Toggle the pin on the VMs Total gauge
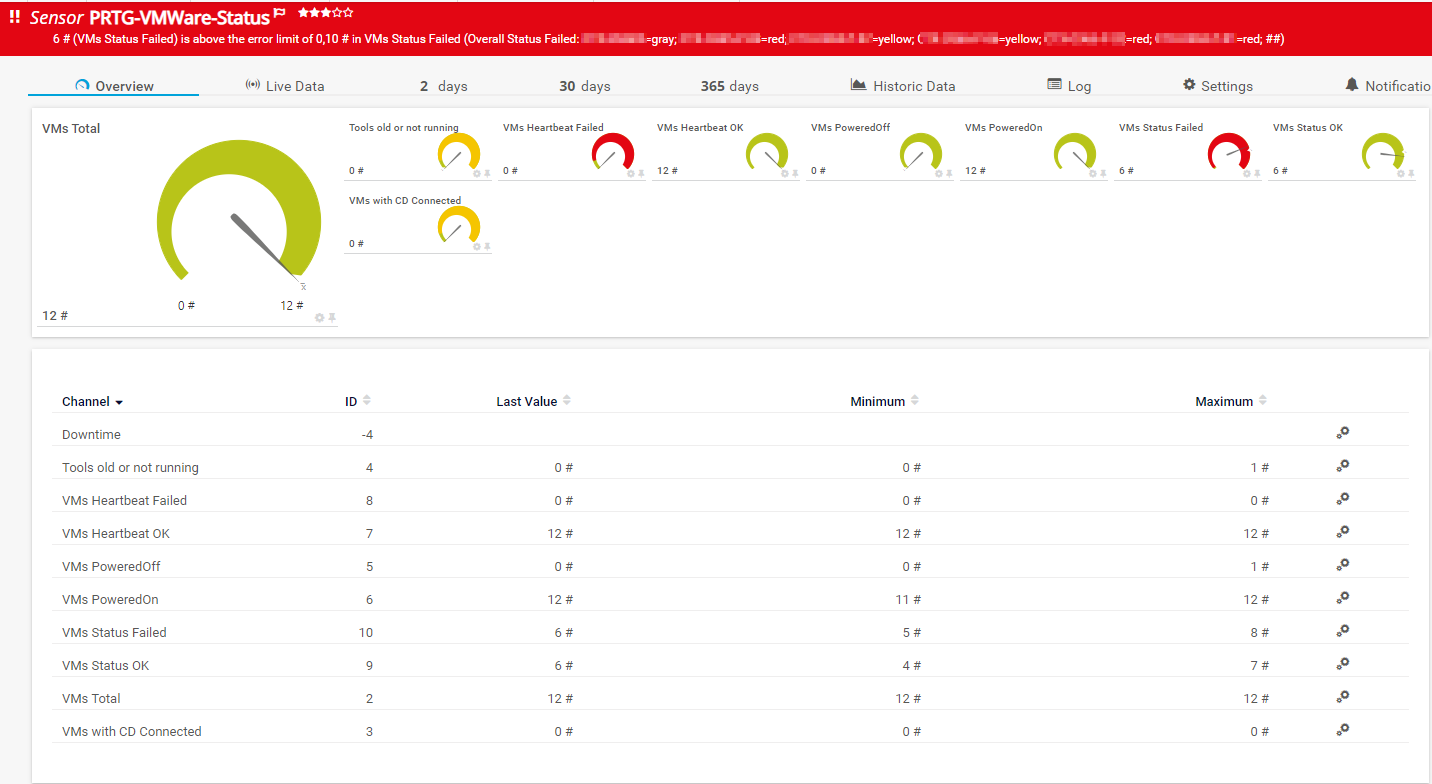This screenshot has height=784, width=1432. (332, 317)
